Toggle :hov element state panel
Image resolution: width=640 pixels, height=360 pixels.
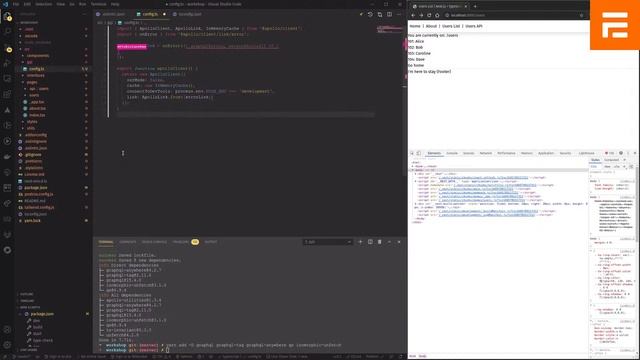(x=608, y=167)
